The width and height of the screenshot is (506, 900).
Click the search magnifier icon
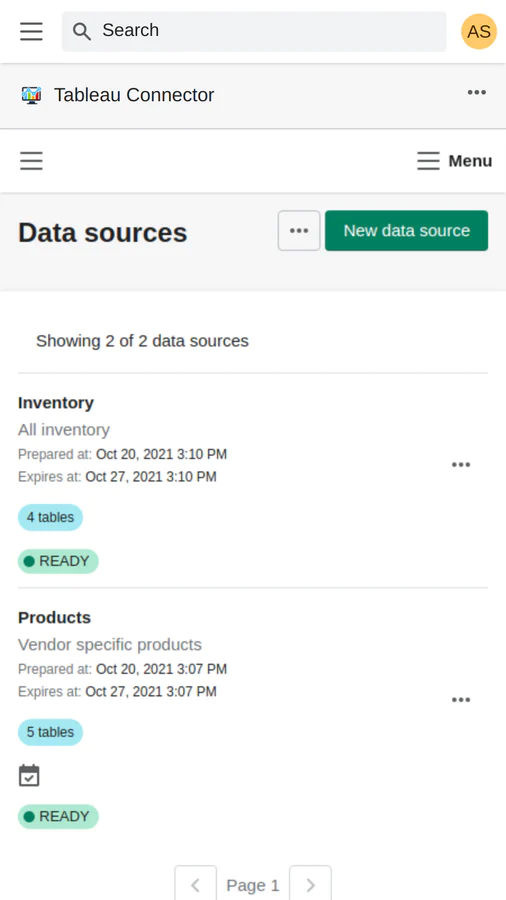(82, 32)
